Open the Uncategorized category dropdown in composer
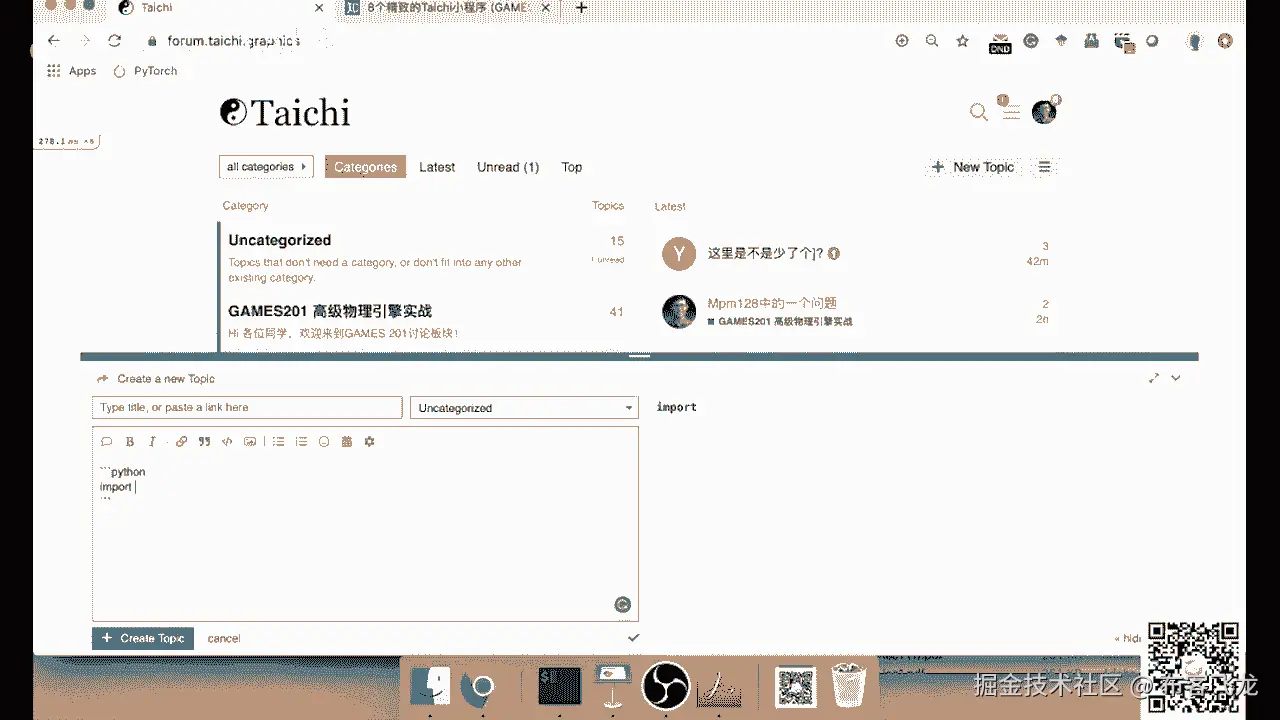The height and width of the screenshot is (720, 1280). (524, 408)
